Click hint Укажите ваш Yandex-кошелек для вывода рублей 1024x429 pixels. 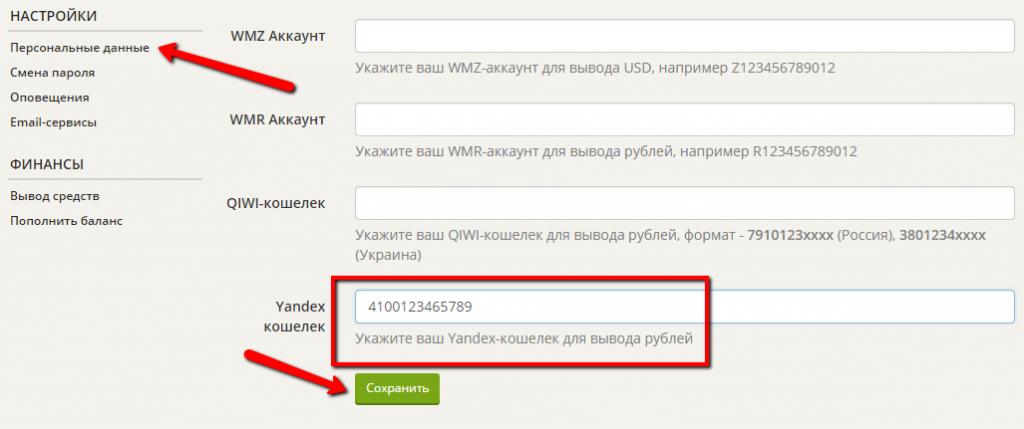click(x=524, y=340)
